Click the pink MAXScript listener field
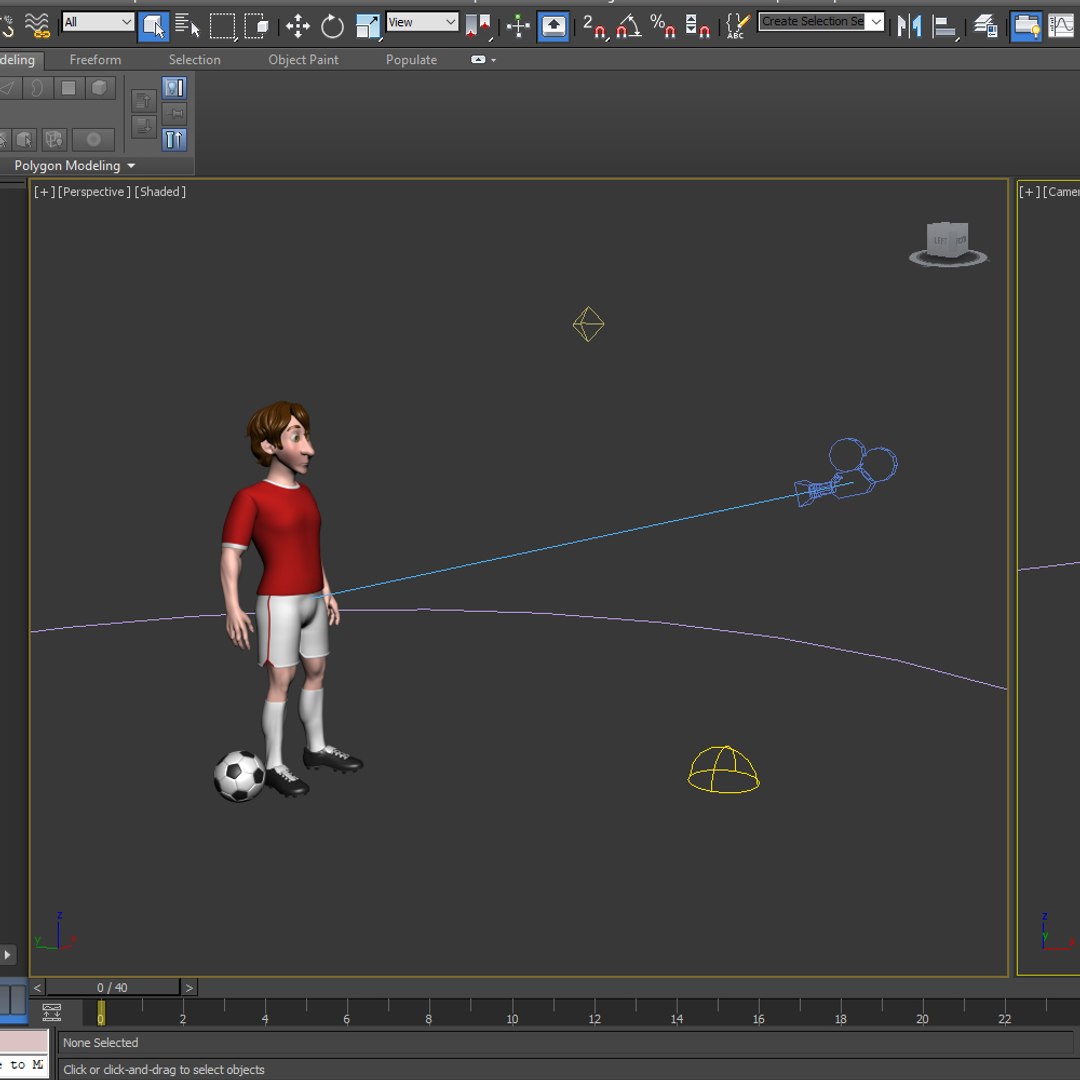 pos(24,1041)
